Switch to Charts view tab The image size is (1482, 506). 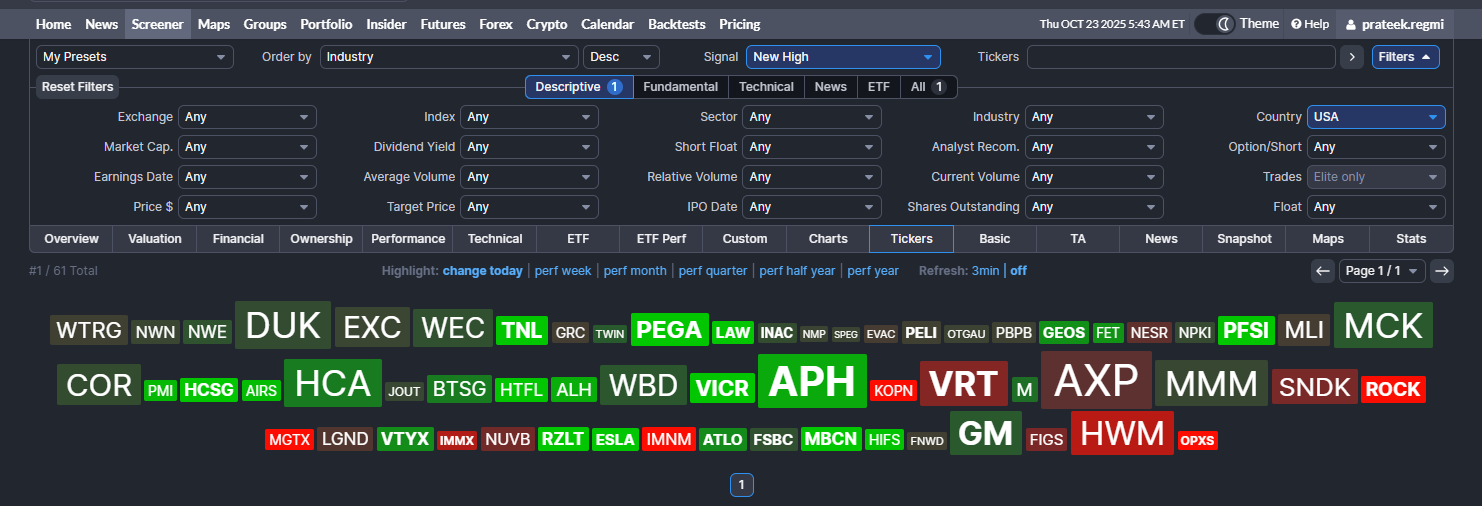828,239
